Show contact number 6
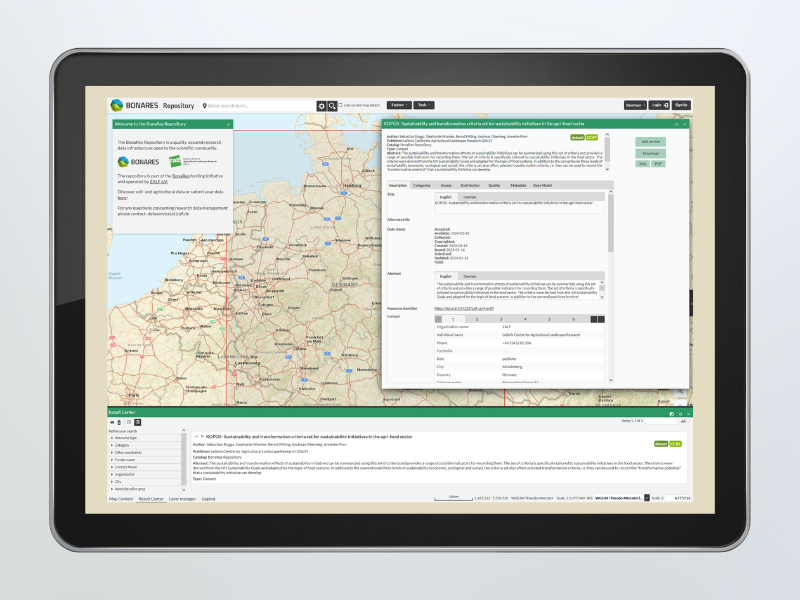This screenshot has height=600, width=800. pos(573,319)
